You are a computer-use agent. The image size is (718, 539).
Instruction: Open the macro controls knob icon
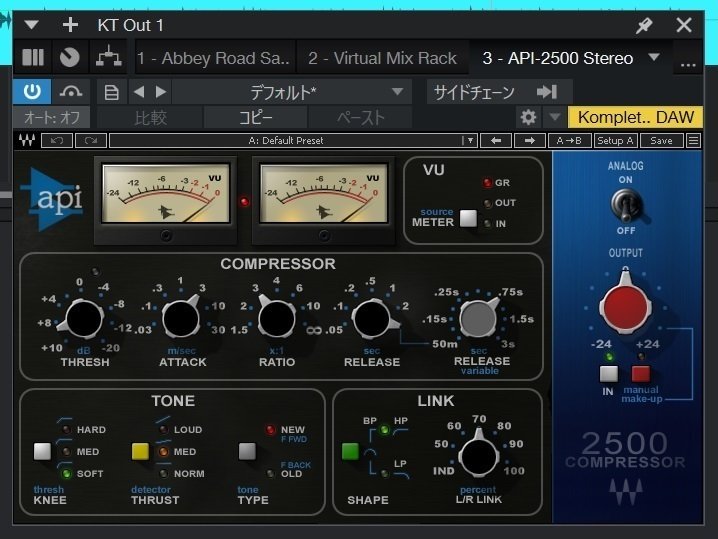tap(70, 58)
